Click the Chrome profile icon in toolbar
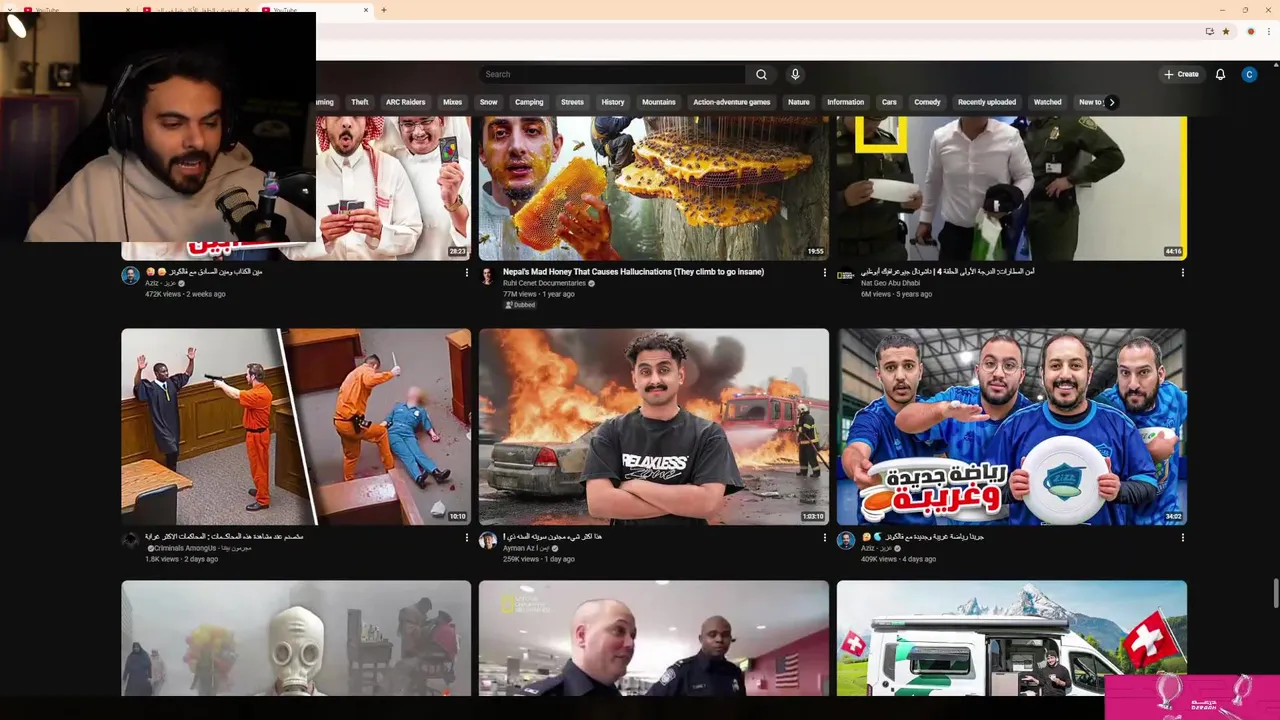This screenshot has height=720, width=1280. tap(1250, 31)
